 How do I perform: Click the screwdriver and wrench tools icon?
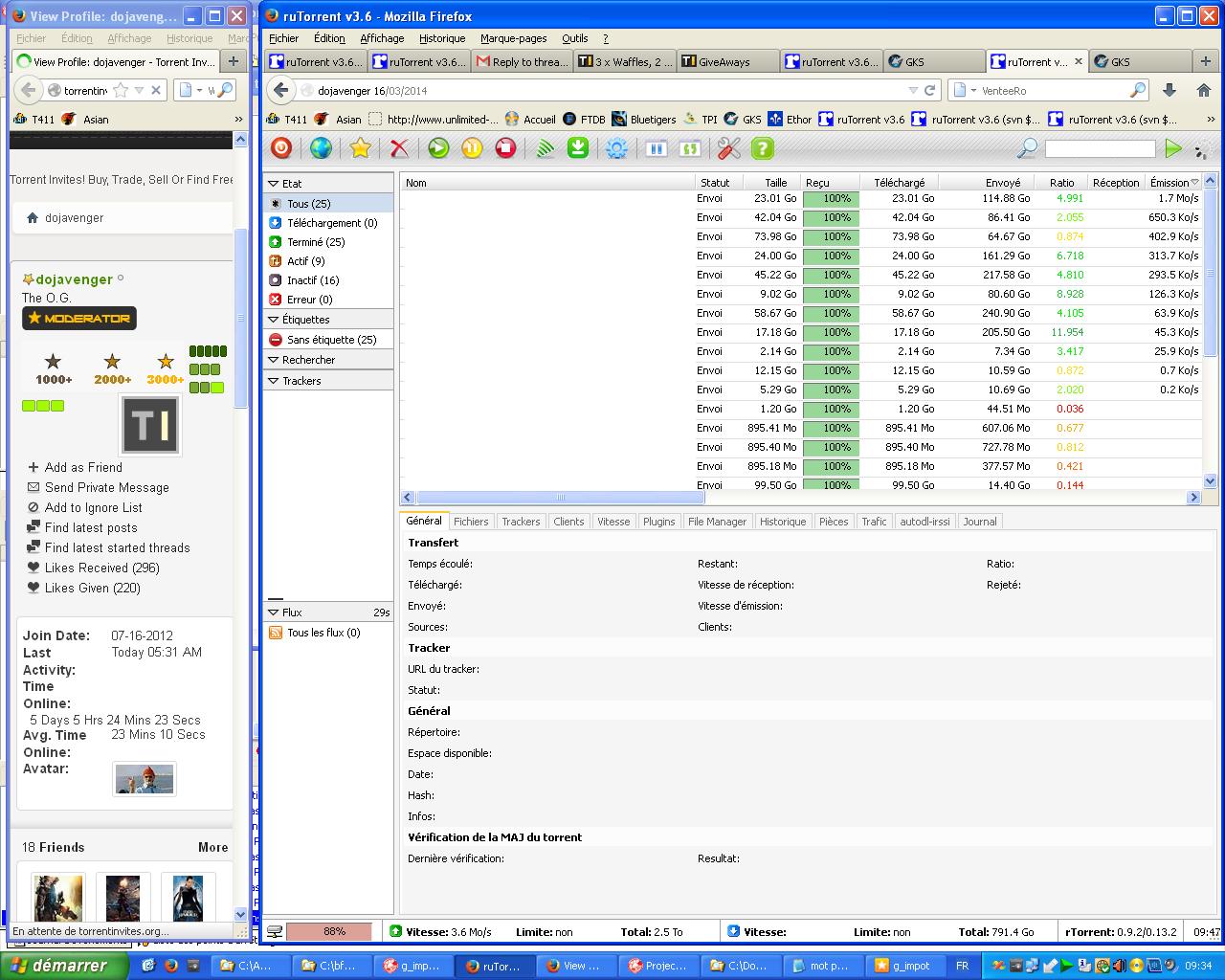729,148
